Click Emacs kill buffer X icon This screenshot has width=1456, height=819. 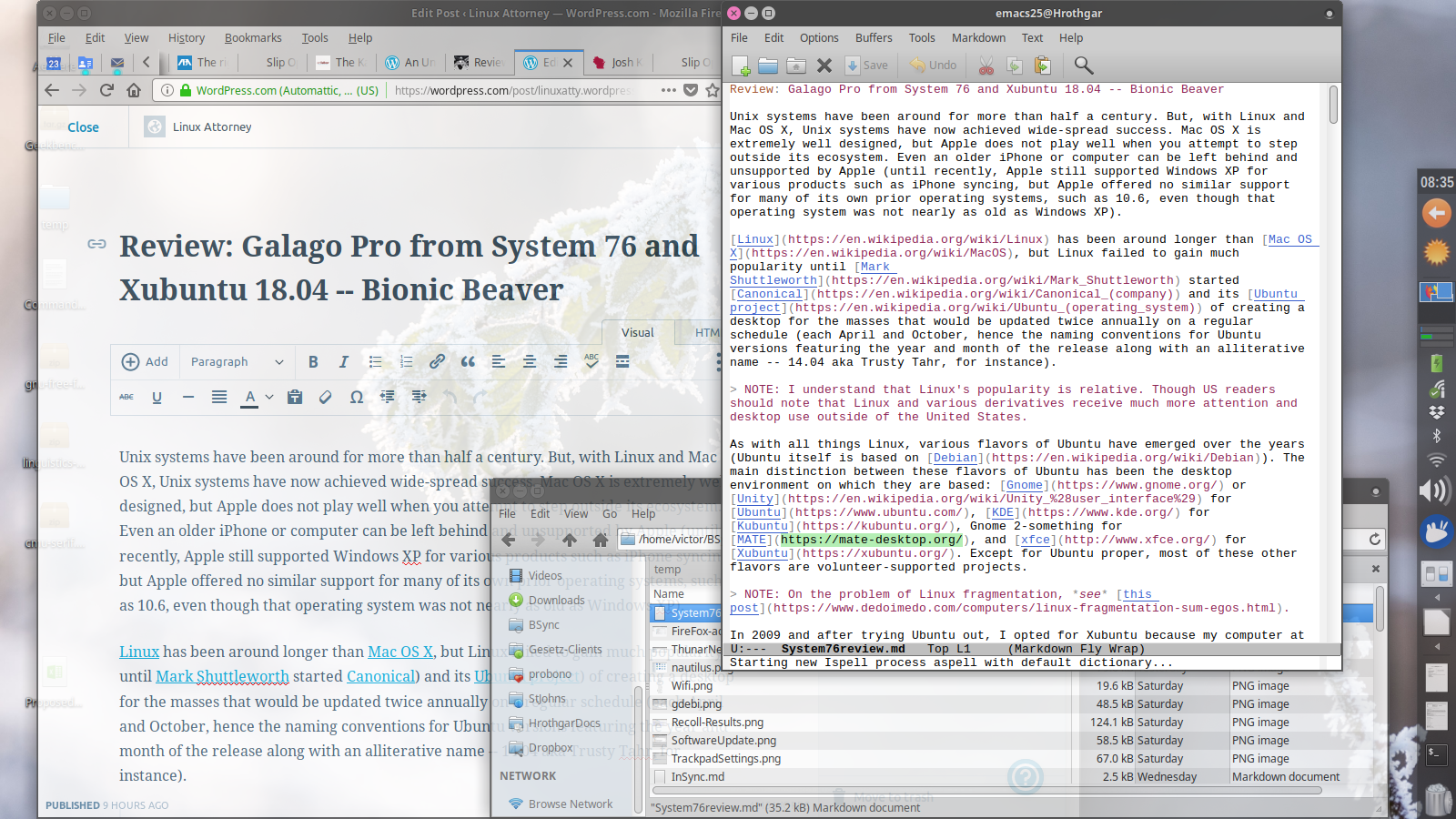click(824, 66)
